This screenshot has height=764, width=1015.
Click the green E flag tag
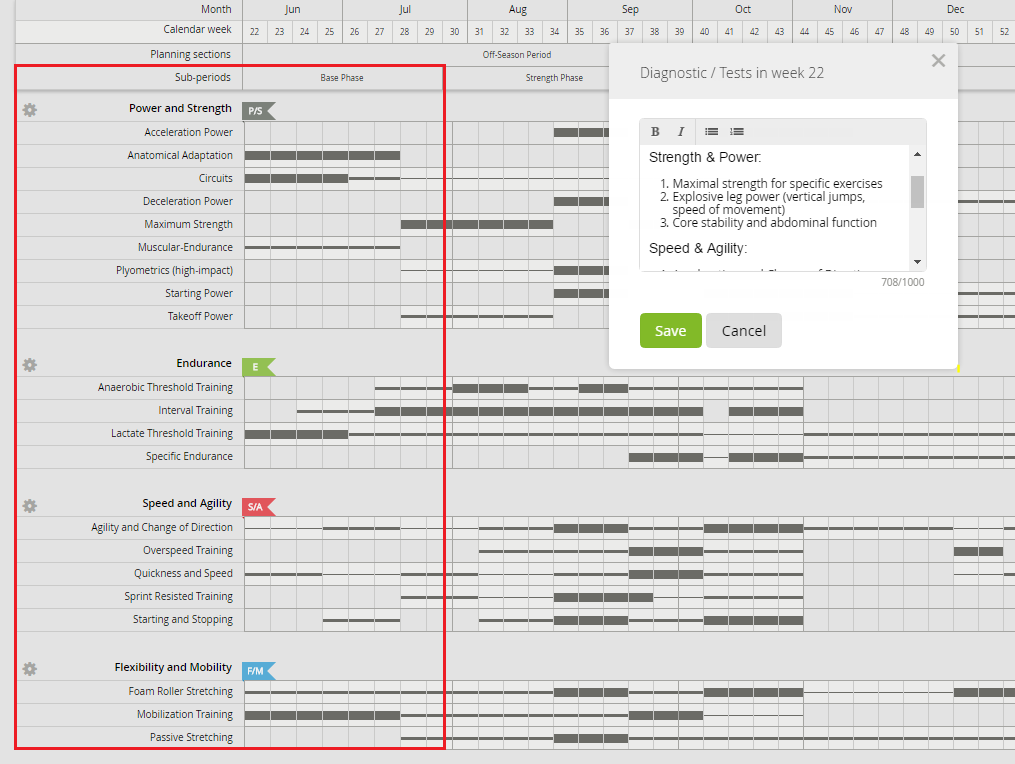[x=259, y=367]
